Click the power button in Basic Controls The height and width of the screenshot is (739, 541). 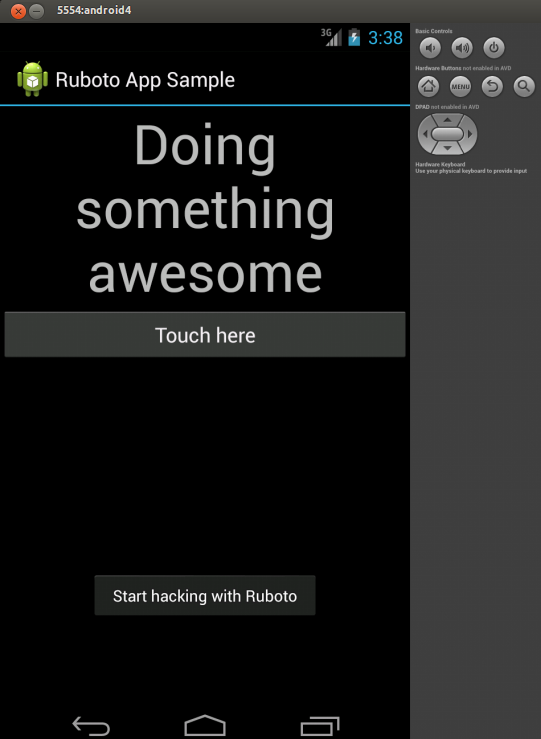[494, 48]
